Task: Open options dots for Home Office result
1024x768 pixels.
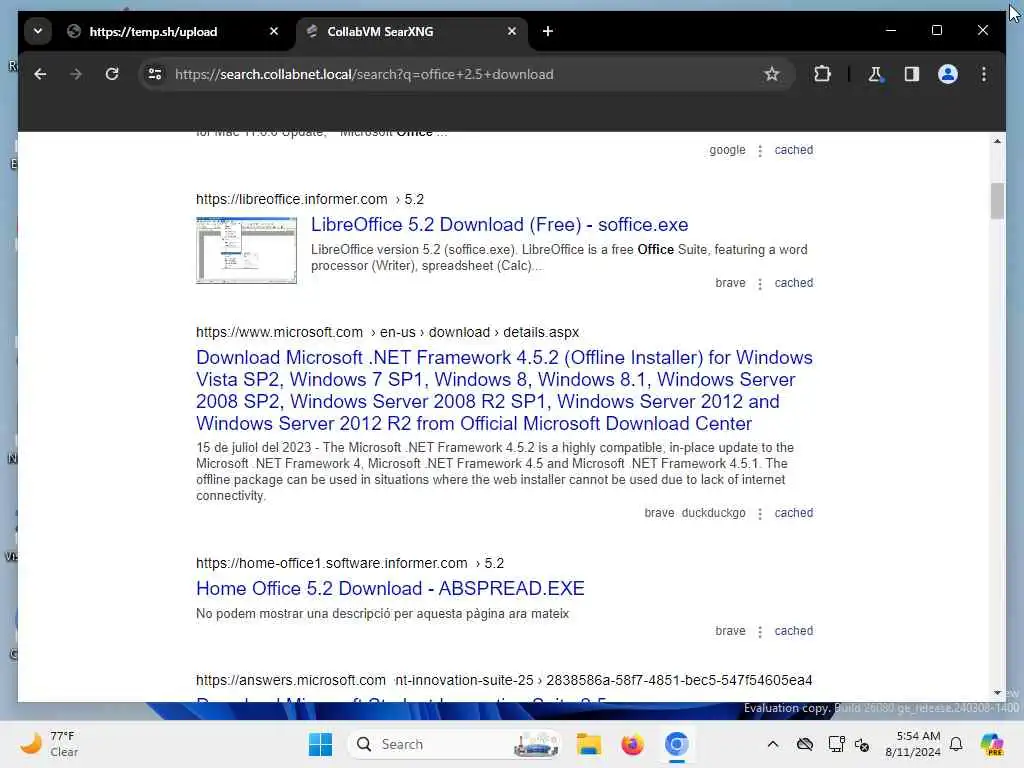Action: [760, 632]
